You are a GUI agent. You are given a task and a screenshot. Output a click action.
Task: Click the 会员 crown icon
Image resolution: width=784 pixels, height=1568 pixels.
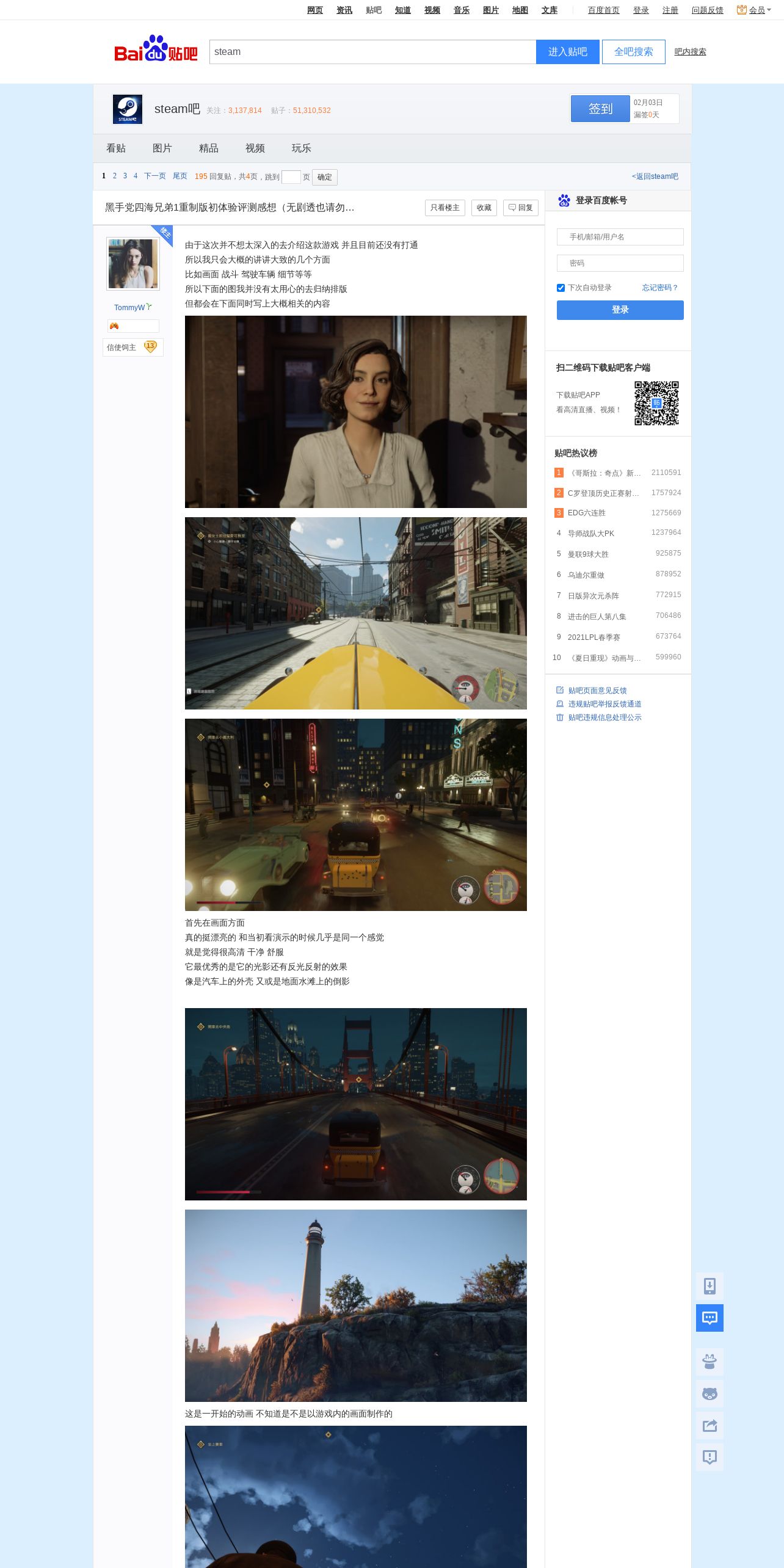coord(741,10)
